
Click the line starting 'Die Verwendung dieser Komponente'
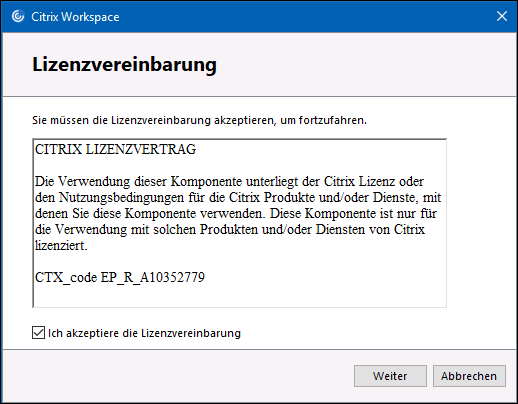click(229, 182)
